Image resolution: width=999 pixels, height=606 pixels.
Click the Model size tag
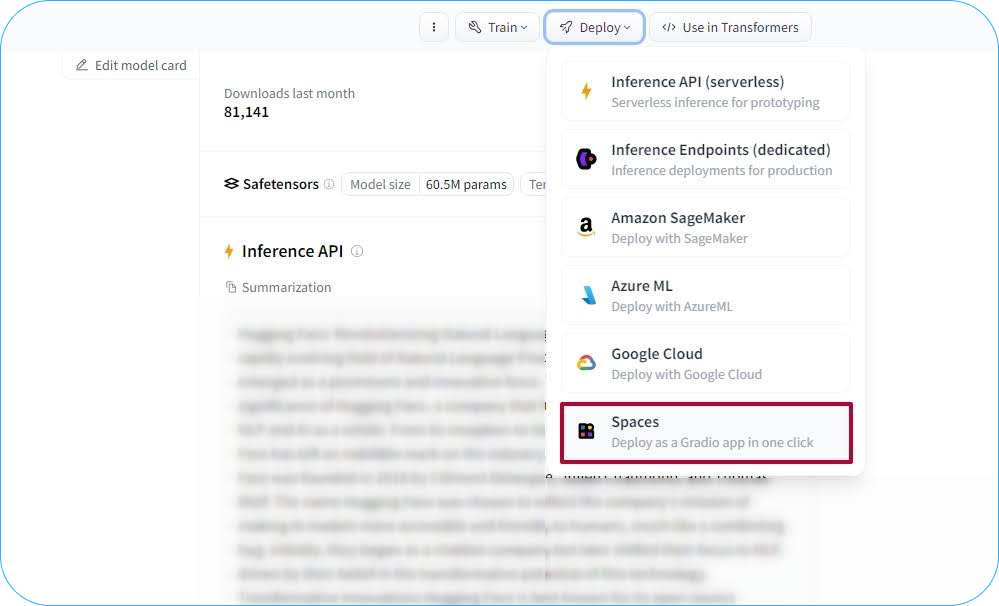pos(380,184)
